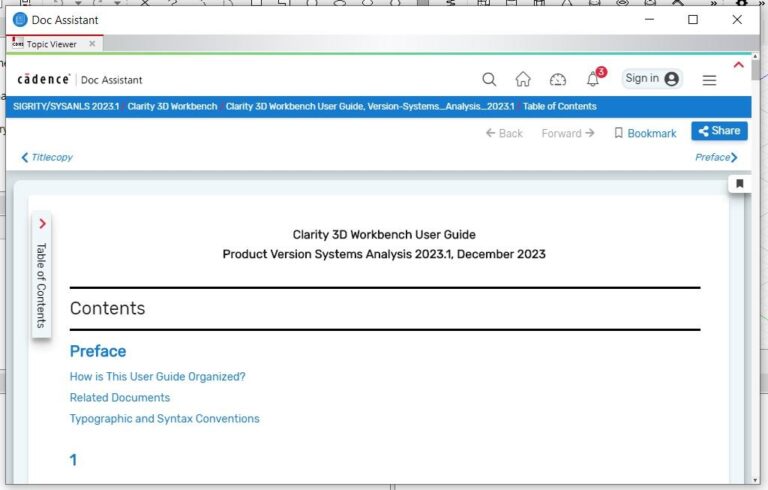This screenshot has width=768, height=490.
Task: Go Forward in history
Action: point(568,133)
